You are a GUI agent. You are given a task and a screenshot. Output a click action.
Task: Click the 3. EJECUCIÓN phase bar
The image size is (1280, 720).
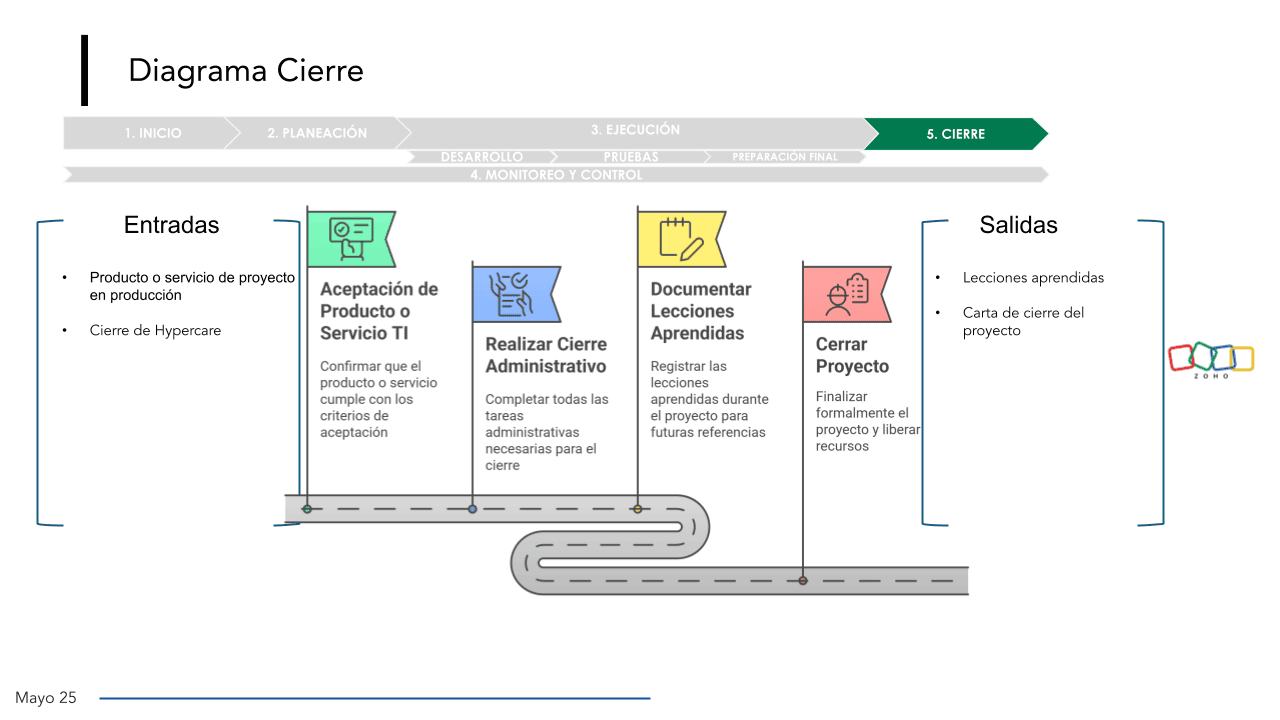click(x=635, y=130)
